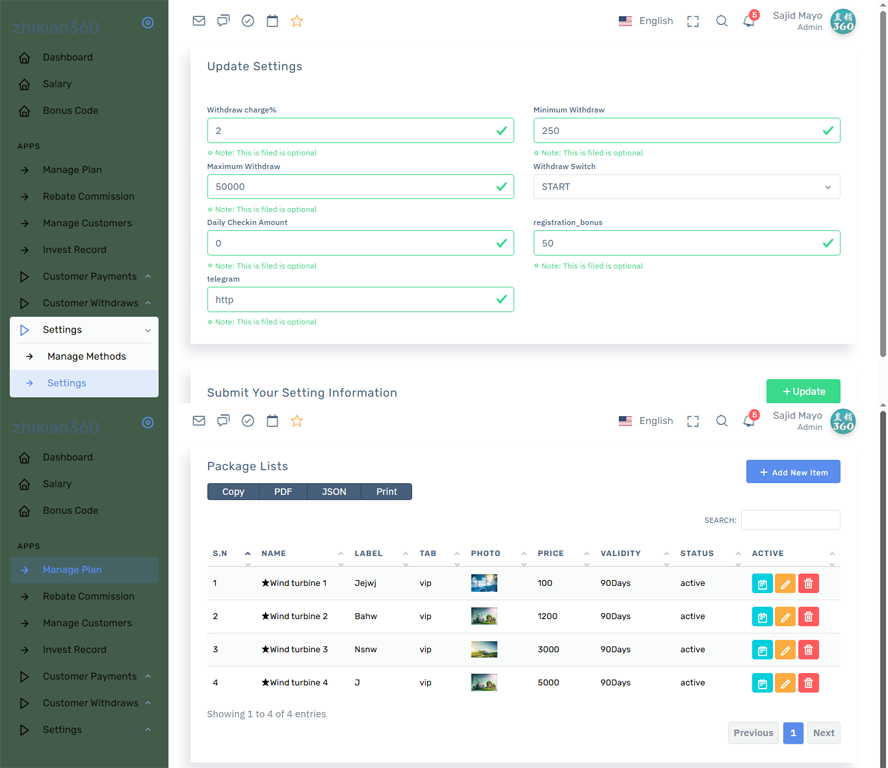Toggle the sidebar pin circle above the expanded Settings menu
Screen dimensions: 888x768
148,22
